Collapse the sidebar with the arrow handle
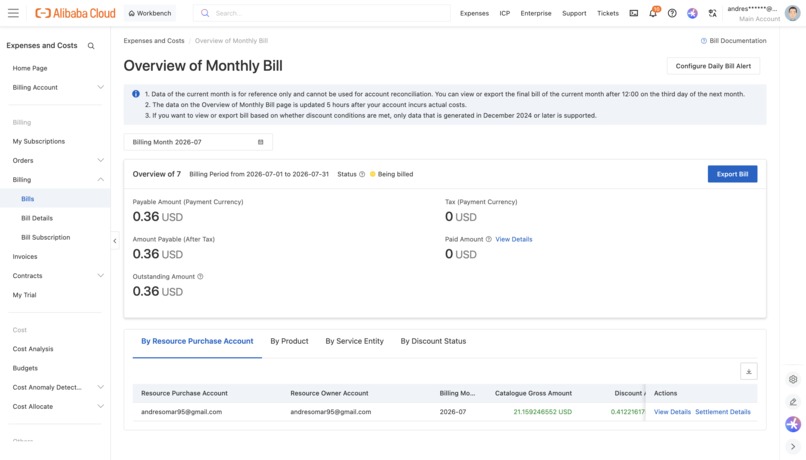Image resolution: width=806 pixels, height=460 pixels. (x=115, y=241)
